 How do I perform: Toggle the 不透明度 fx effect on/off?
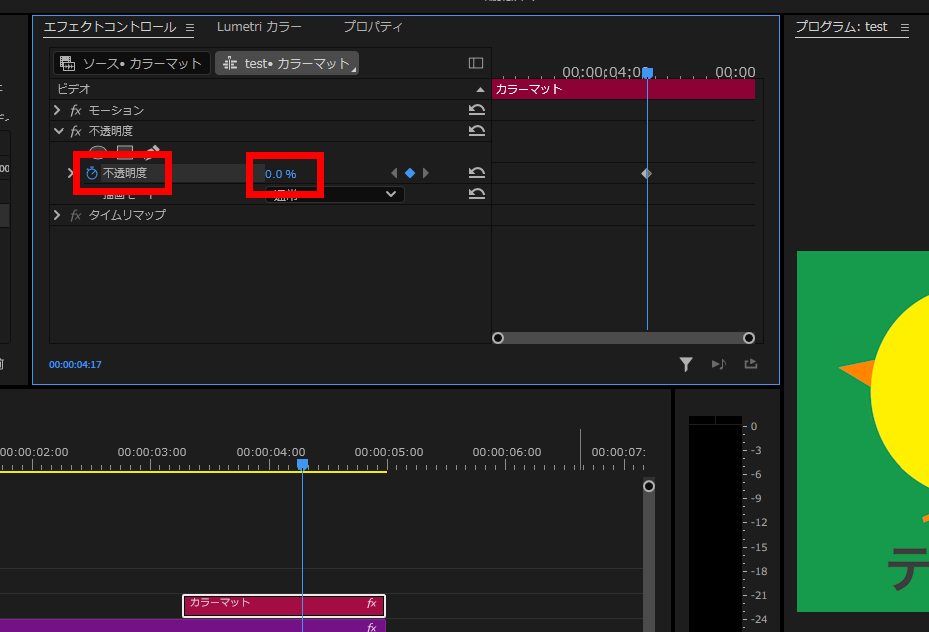pos(76,131)
